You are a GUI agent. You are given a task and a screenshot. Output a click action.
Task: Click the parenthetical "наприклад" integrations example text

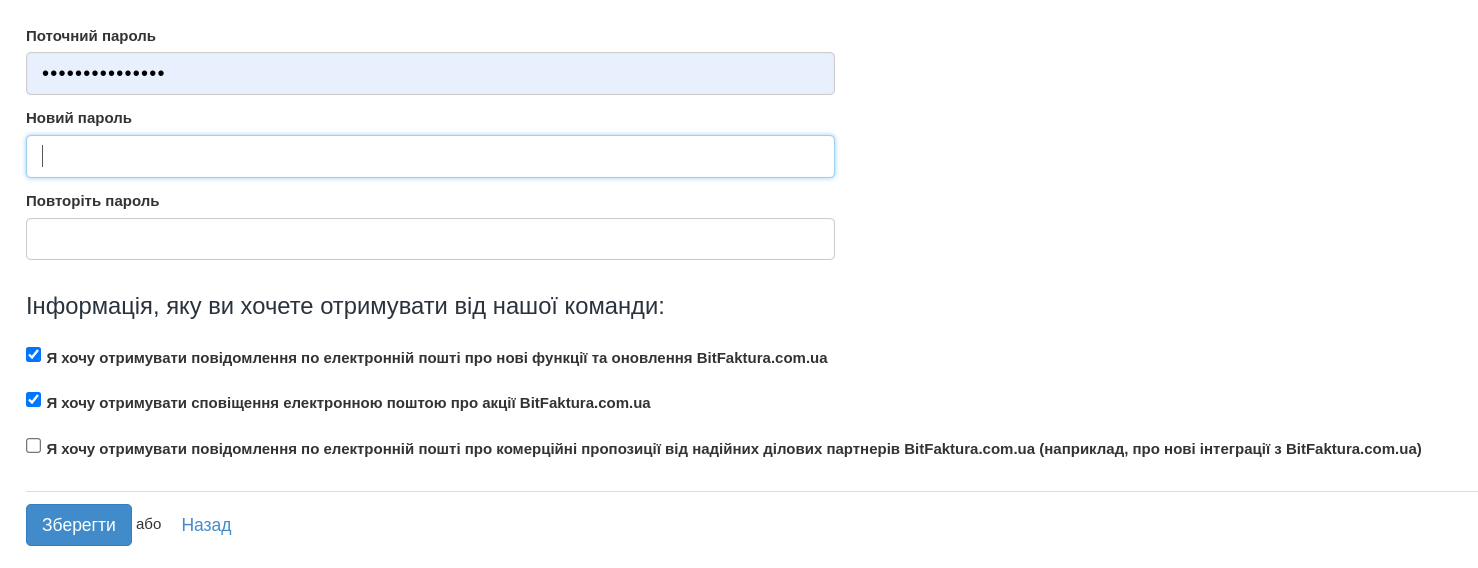pos(1230,449)
